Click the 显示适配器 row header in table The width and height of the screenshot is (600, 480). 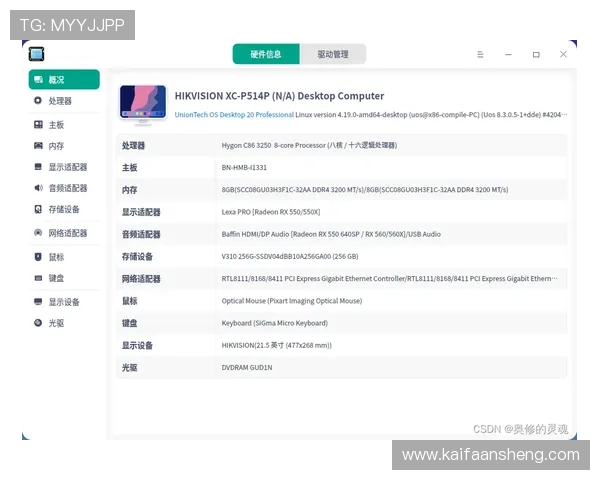(141, 212)
